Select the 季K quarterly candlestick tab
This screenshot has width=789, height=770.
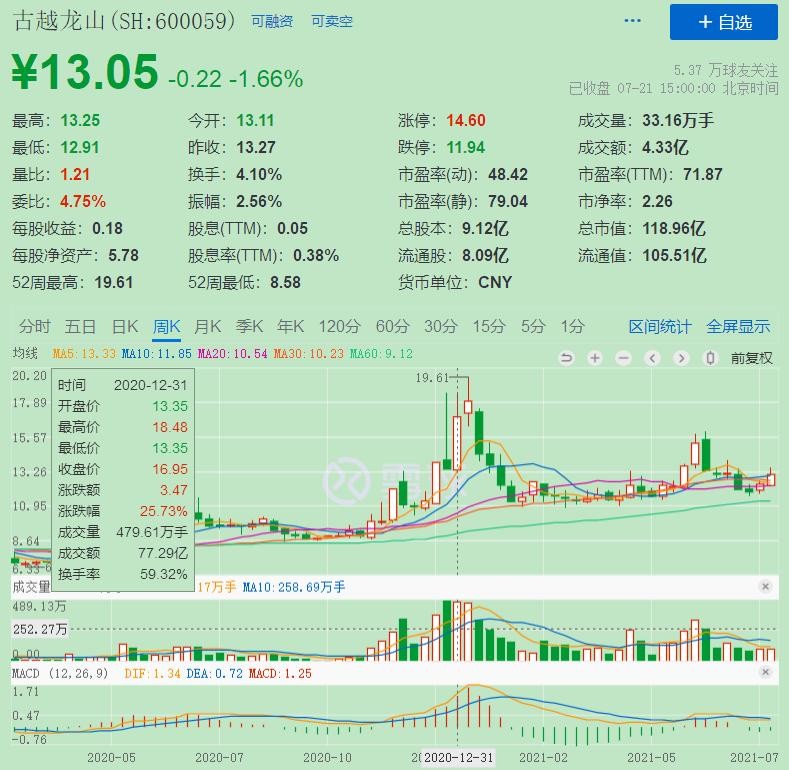pos(249,327)
